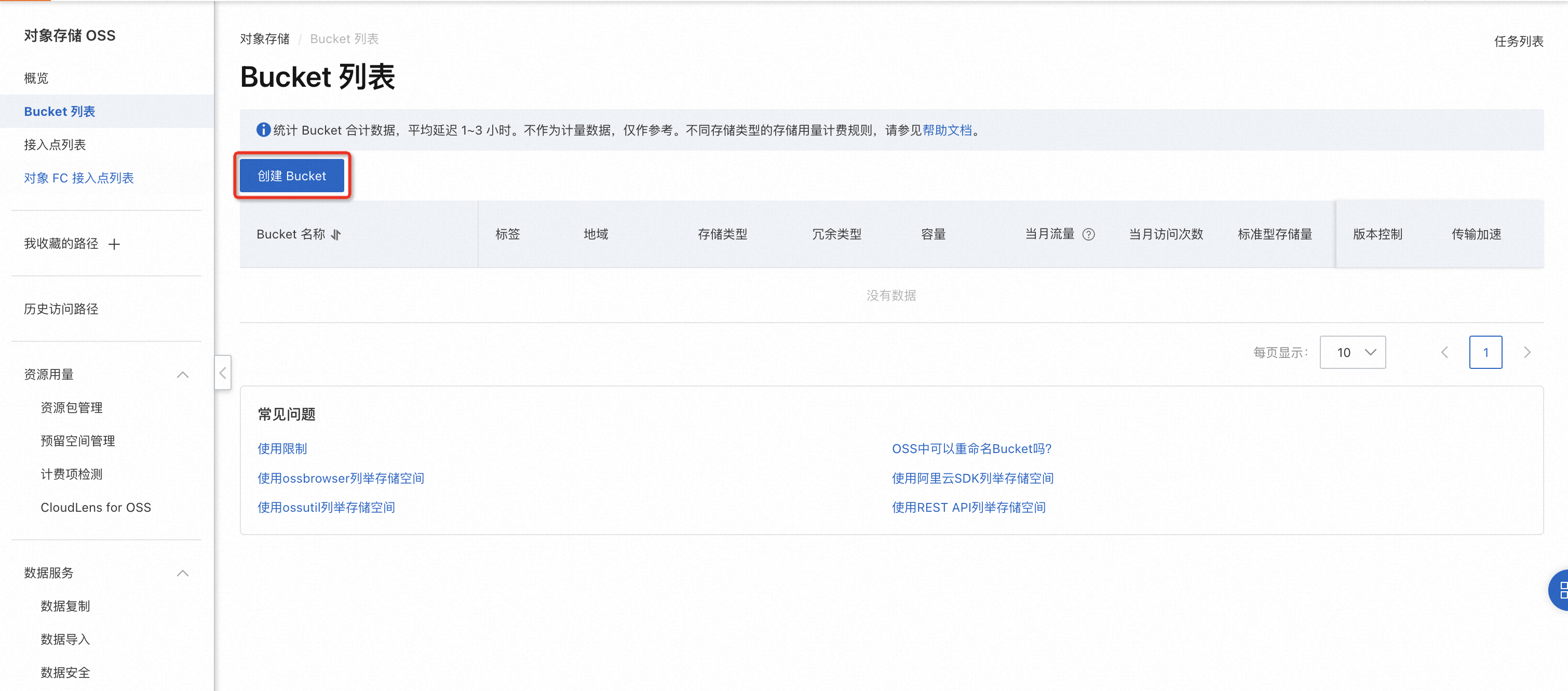Select page number 1
Image resolution: width=1568 pixels, height=691 pixels.
click(x=1485, y=352)
